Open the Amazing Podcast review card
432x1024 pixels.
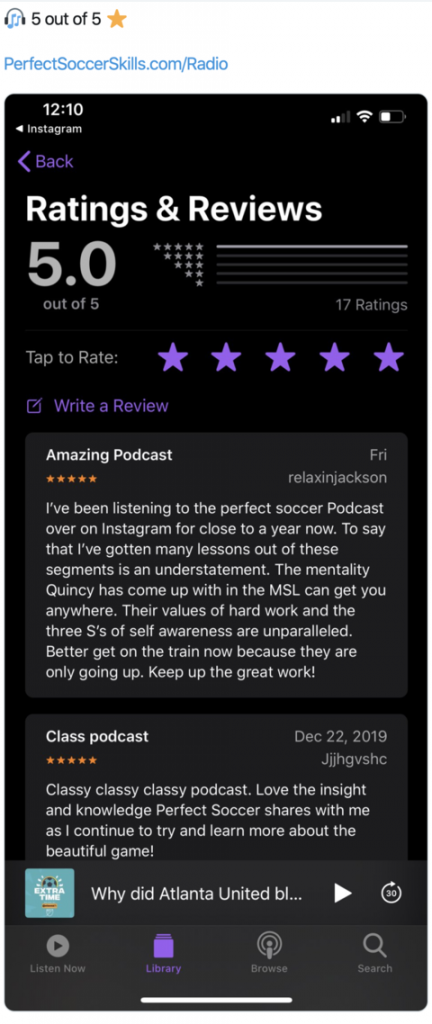[216, 565]
